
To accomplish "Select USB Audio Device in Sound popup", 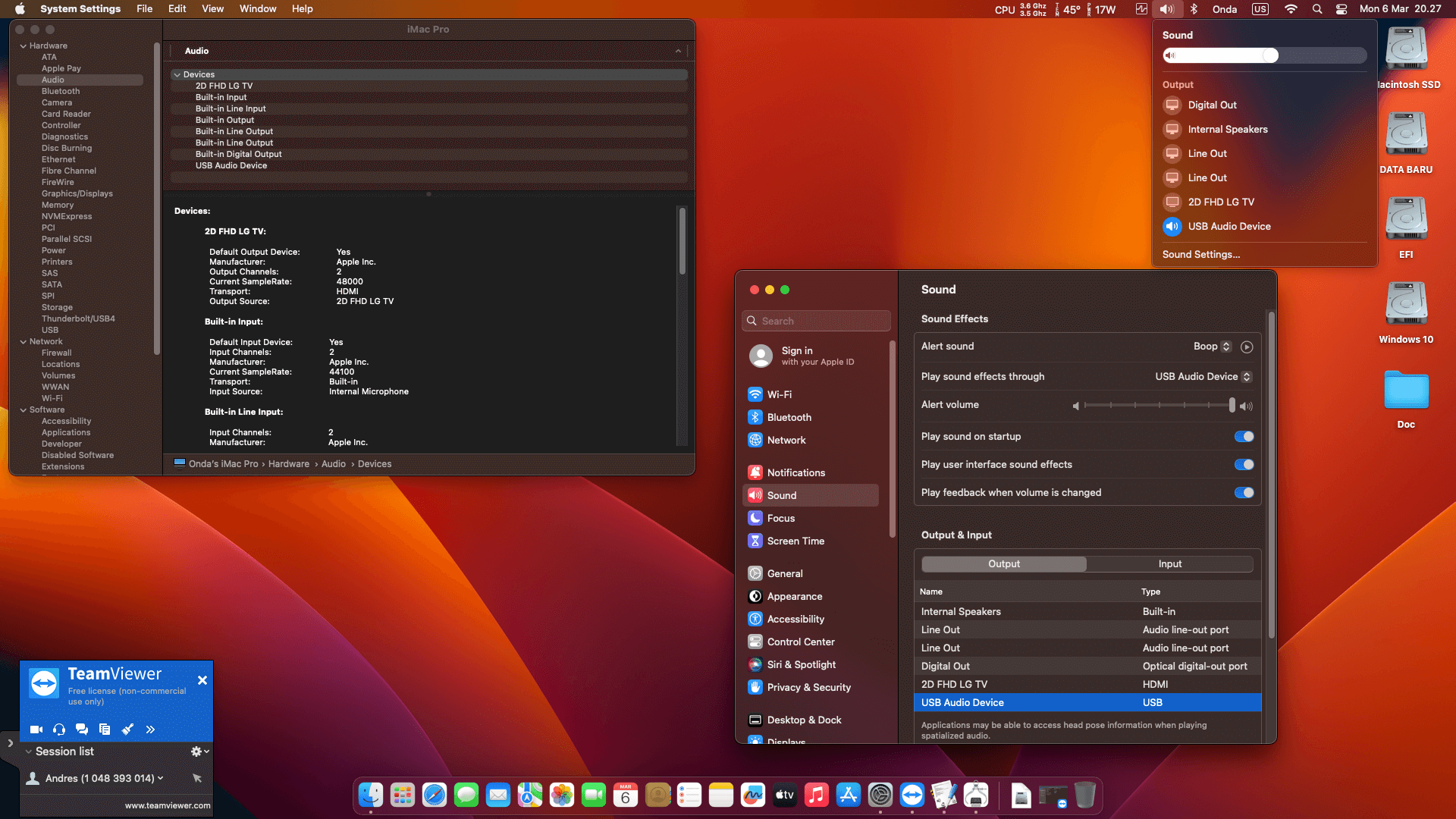I will (x=1228, y=226).
